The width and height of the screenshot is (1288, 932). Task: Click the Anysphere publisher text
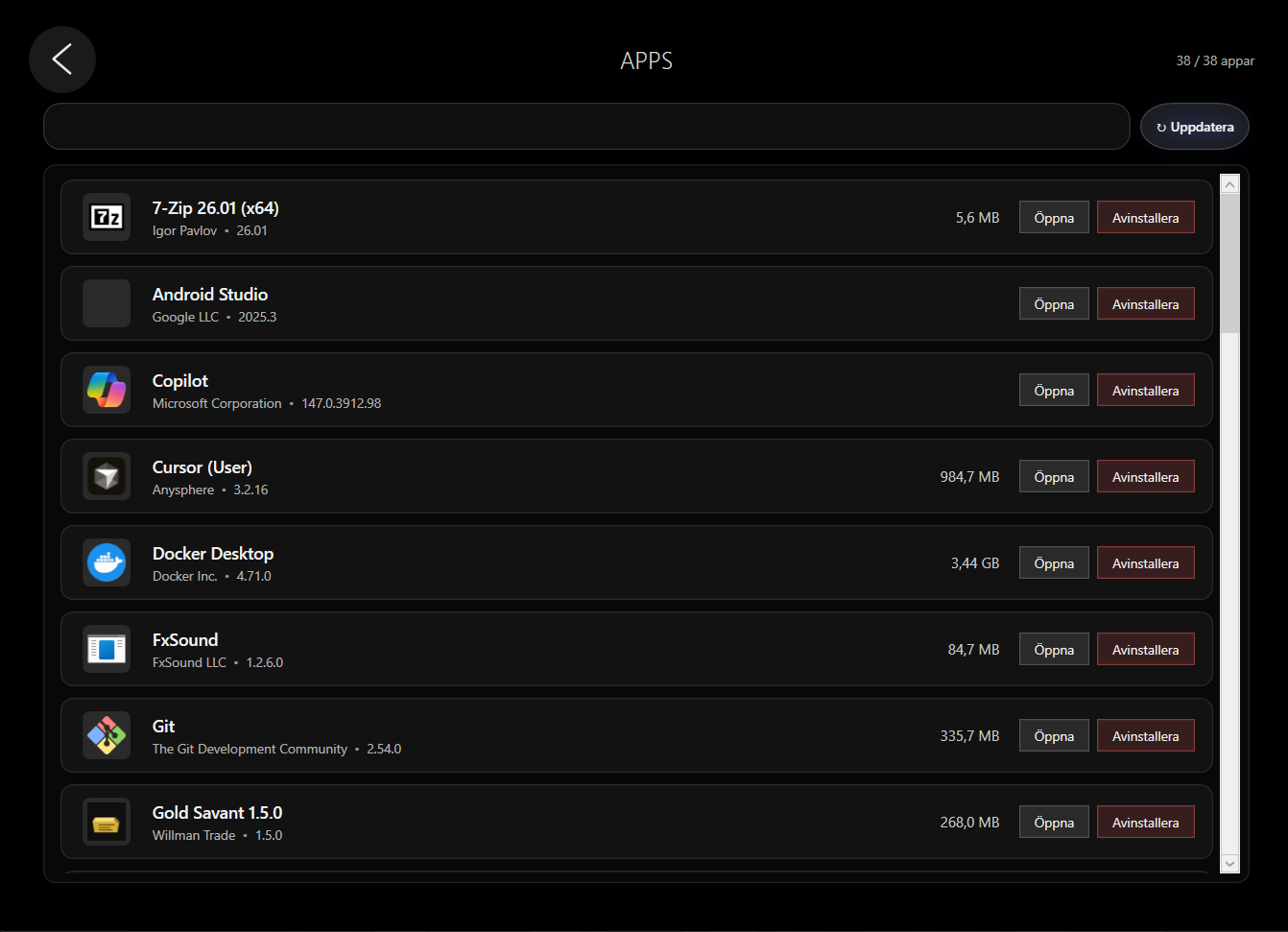(182, 490)
